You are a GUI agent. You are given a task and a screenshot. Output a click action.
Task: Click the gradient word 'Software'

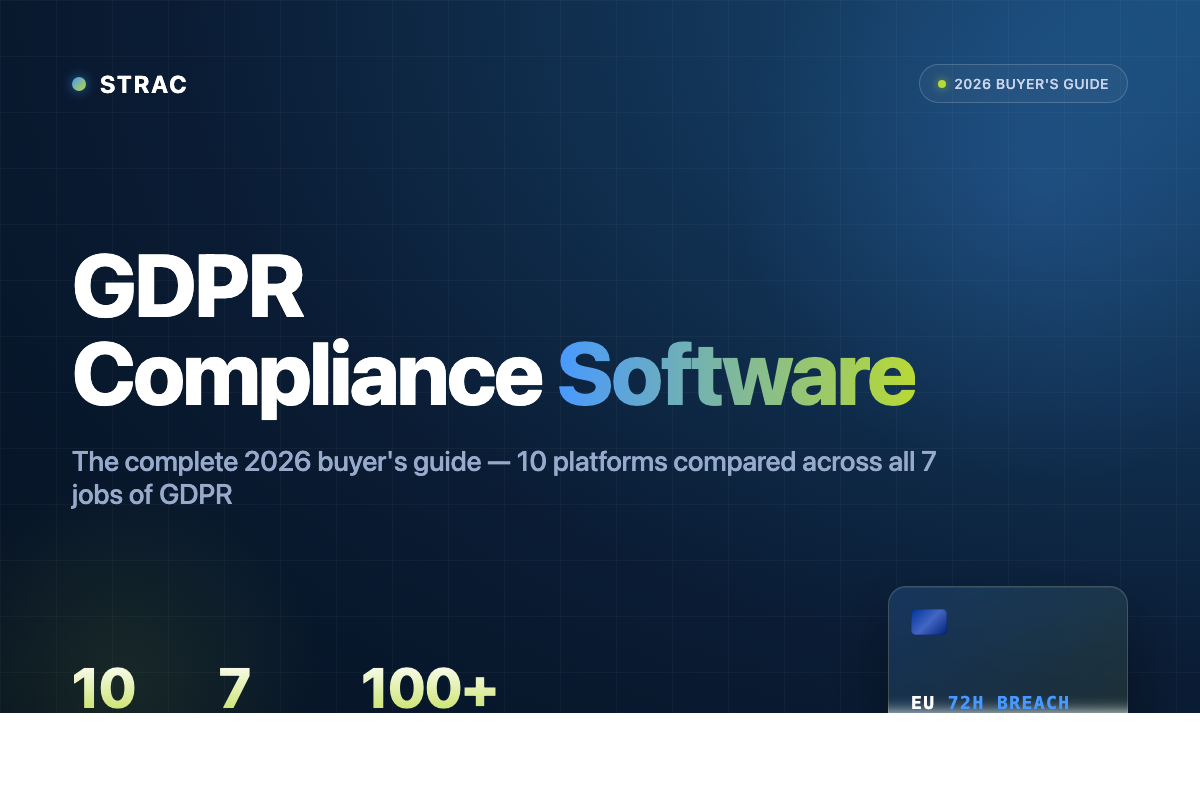(x=737, y=374)
